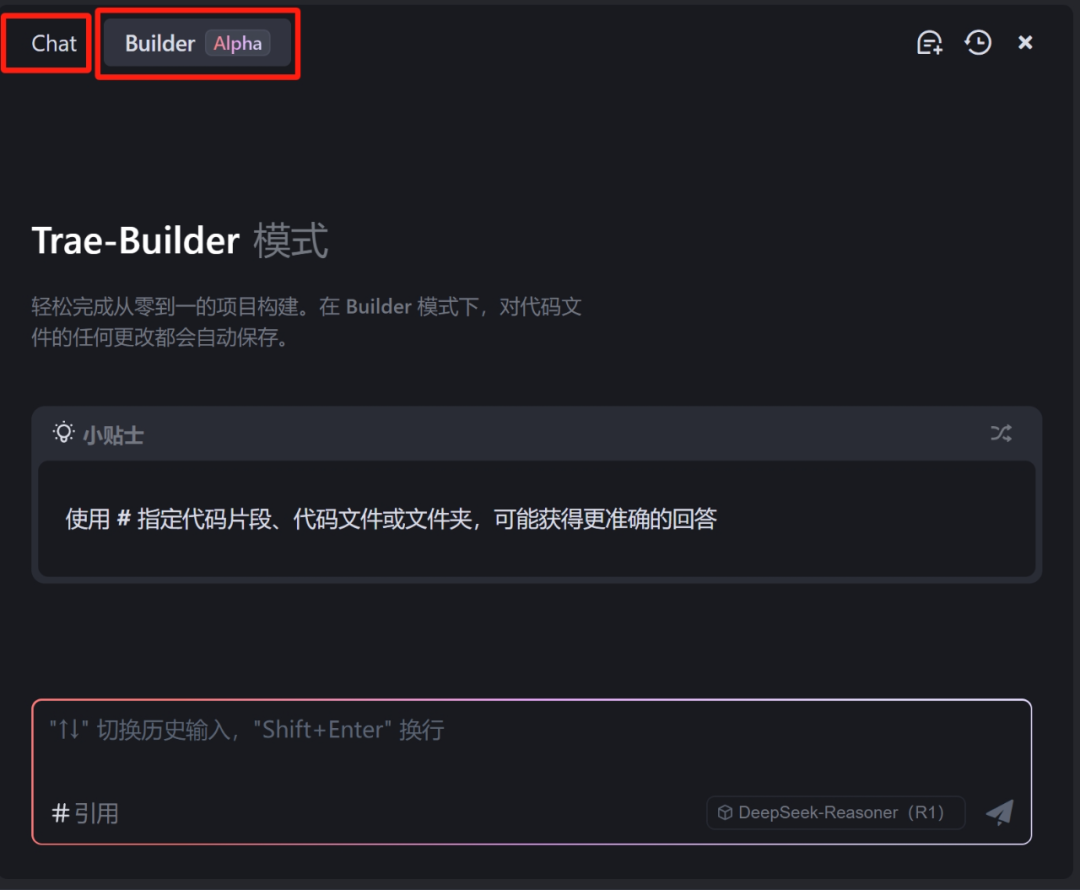The image size is (1080, 890).
Task: Click the cube icon before DeepSeek-Reasoner
Action: [x=725, y=813]
